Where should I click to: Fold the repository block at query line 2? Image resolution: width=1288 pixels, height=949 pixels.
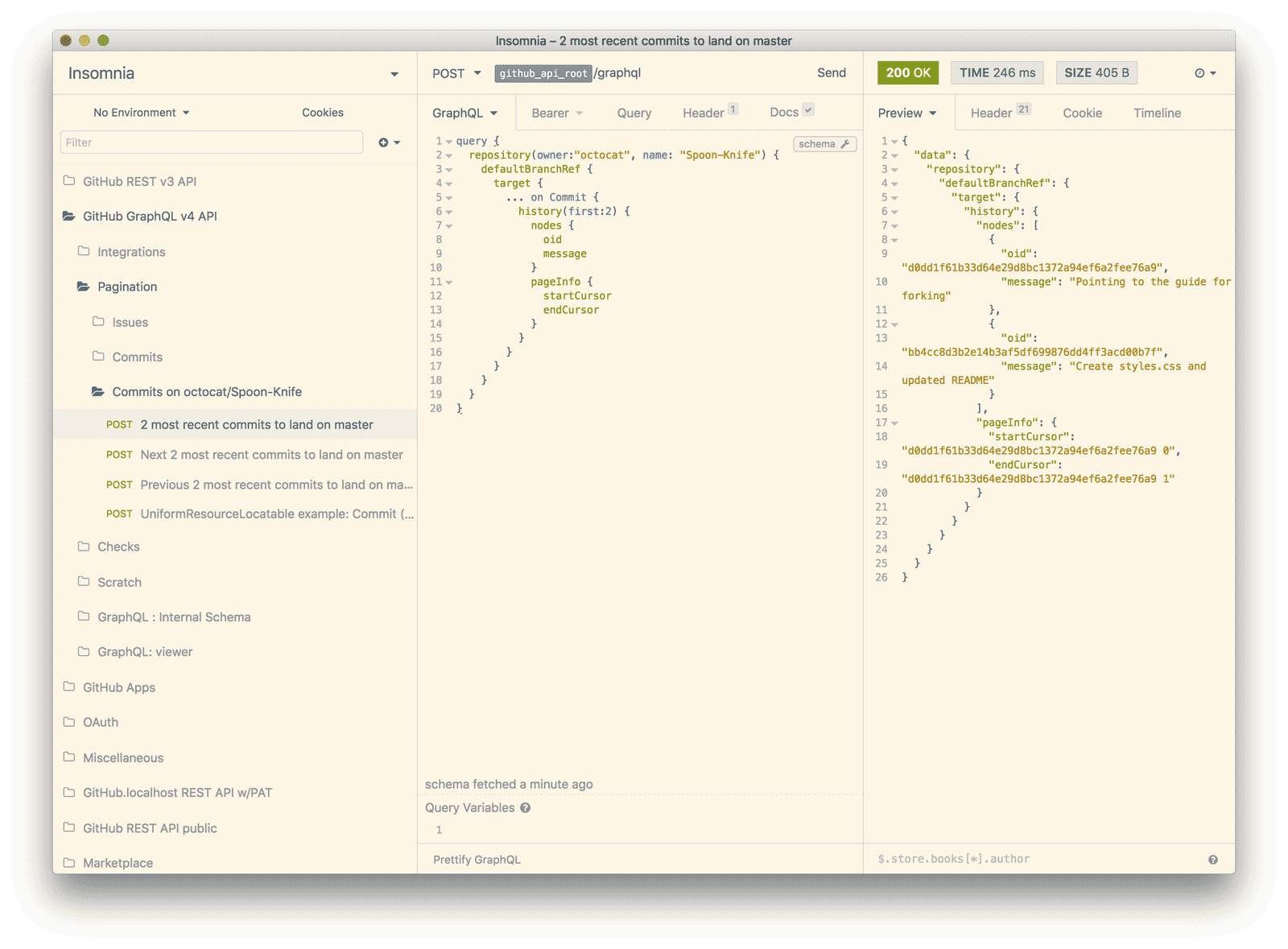coord(449,155)
